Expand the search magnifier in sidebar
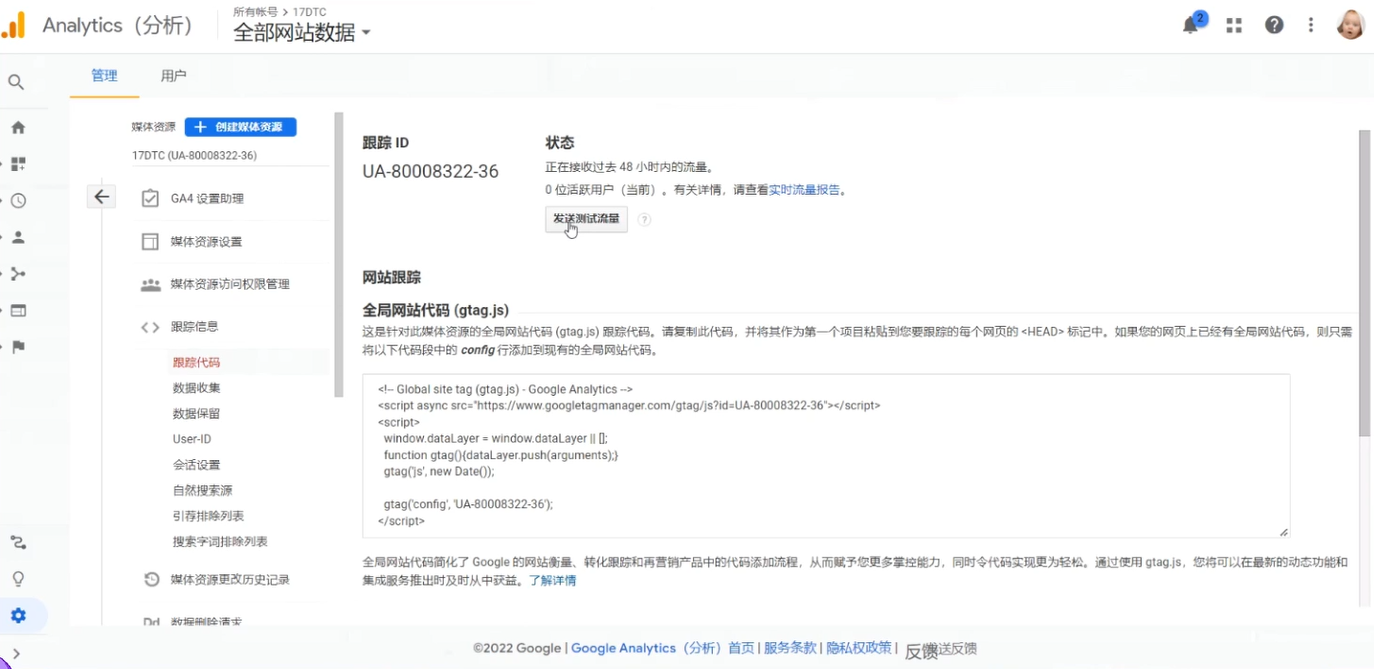 tap(16, 81)
